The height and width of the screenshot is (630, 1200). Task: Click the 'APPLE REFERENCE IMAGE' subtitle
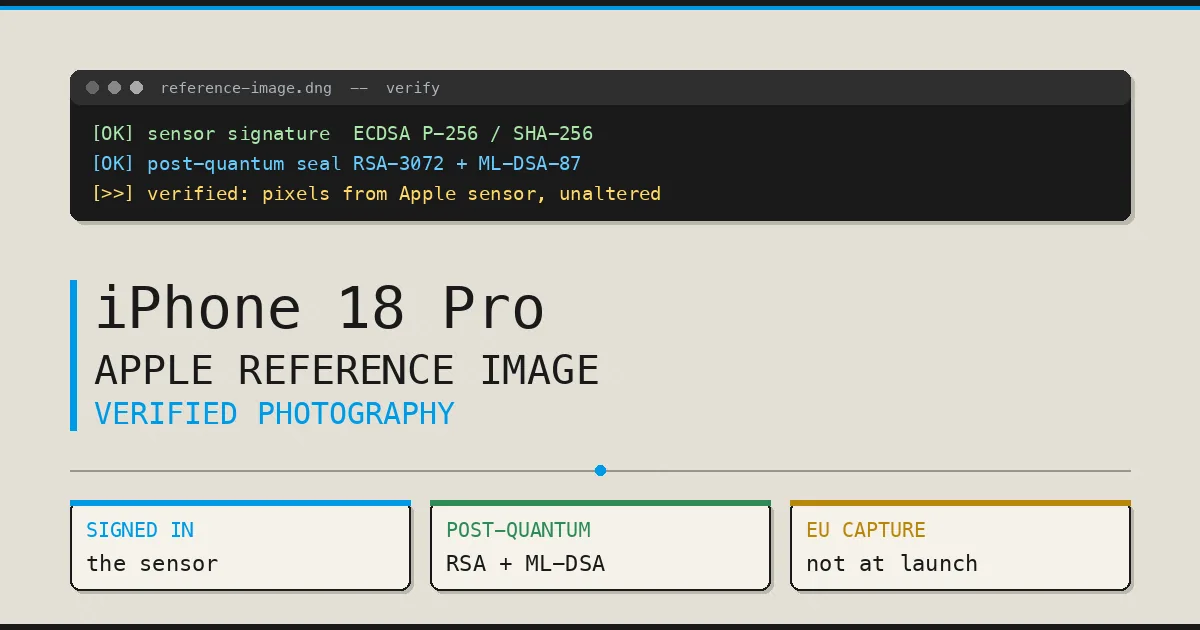(x=346, y=371)
